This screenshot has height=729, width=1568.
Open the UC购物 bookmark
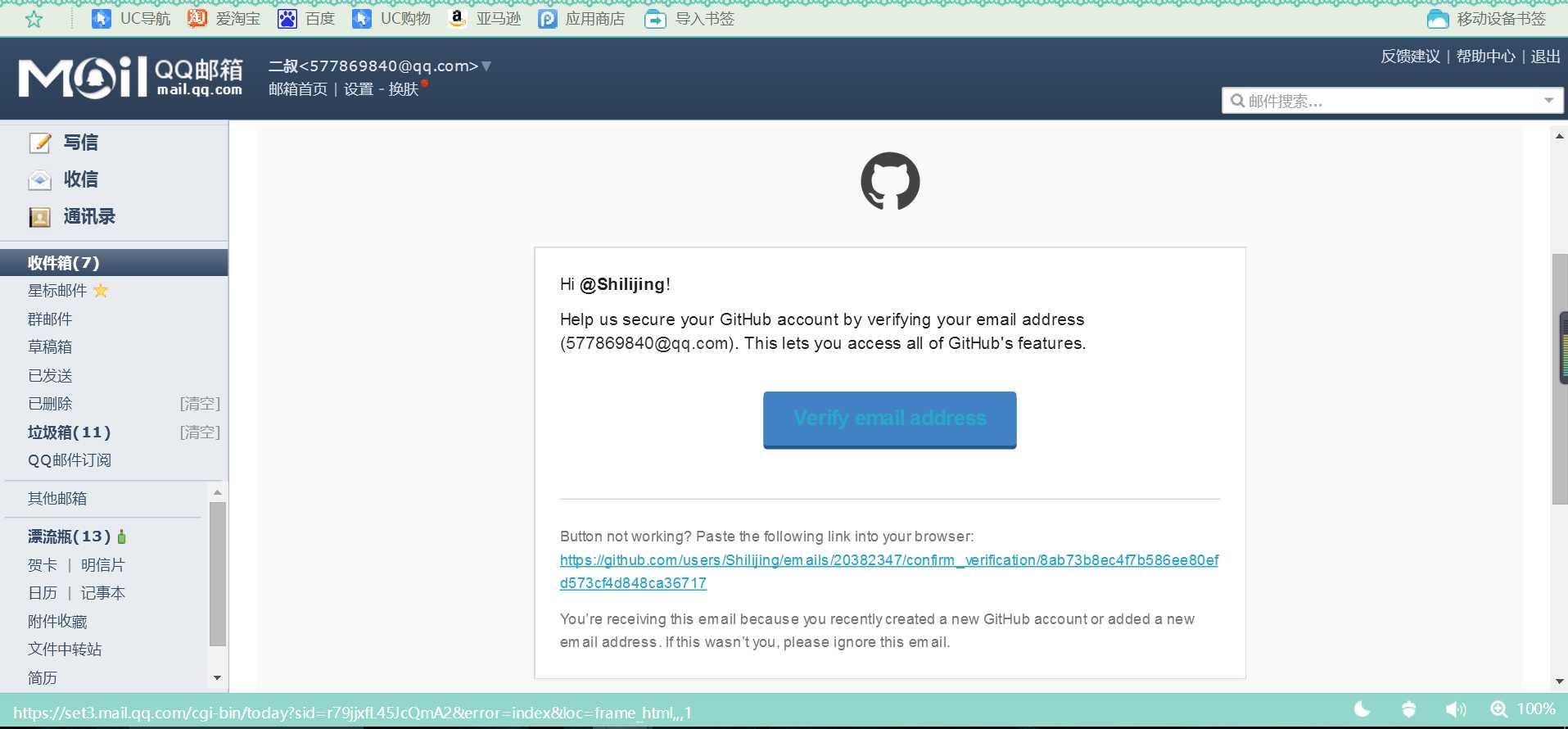[391, 19]
